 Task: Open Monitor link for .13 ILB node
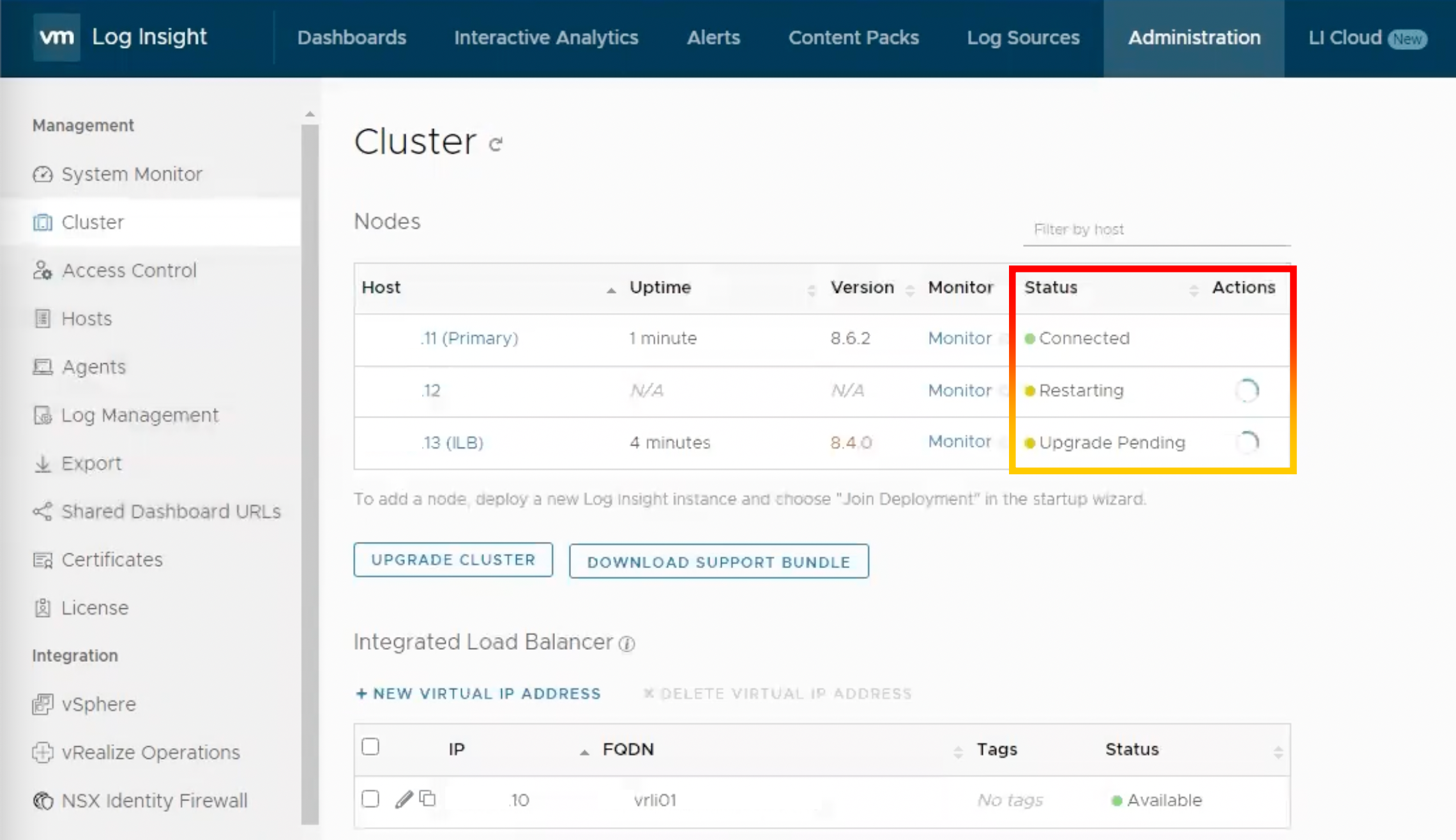point(959,442)
